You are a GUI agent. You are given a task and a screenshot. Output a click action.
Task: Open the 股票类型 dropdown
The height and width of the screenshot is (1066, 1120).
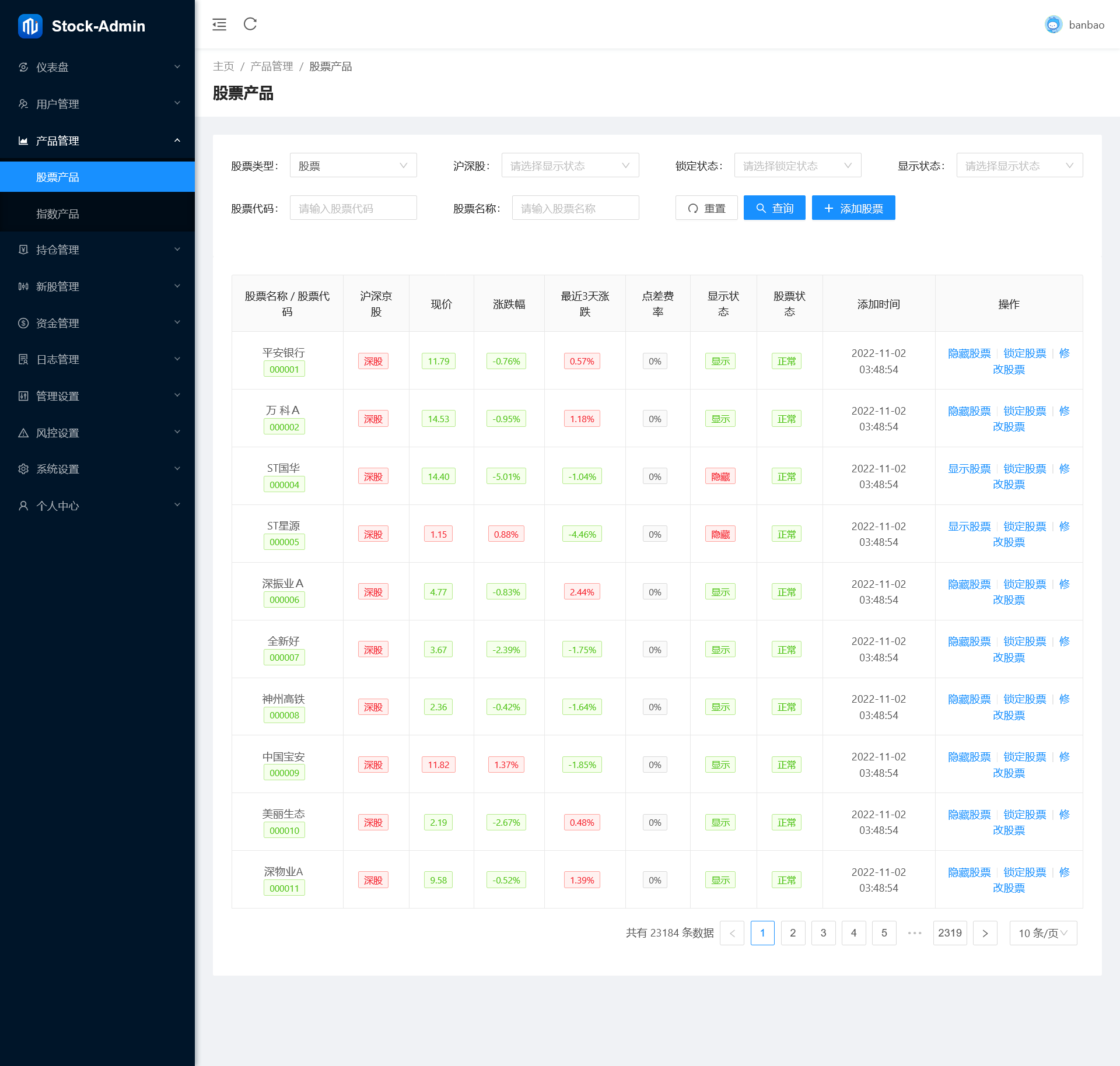click(x=353, y=166)
